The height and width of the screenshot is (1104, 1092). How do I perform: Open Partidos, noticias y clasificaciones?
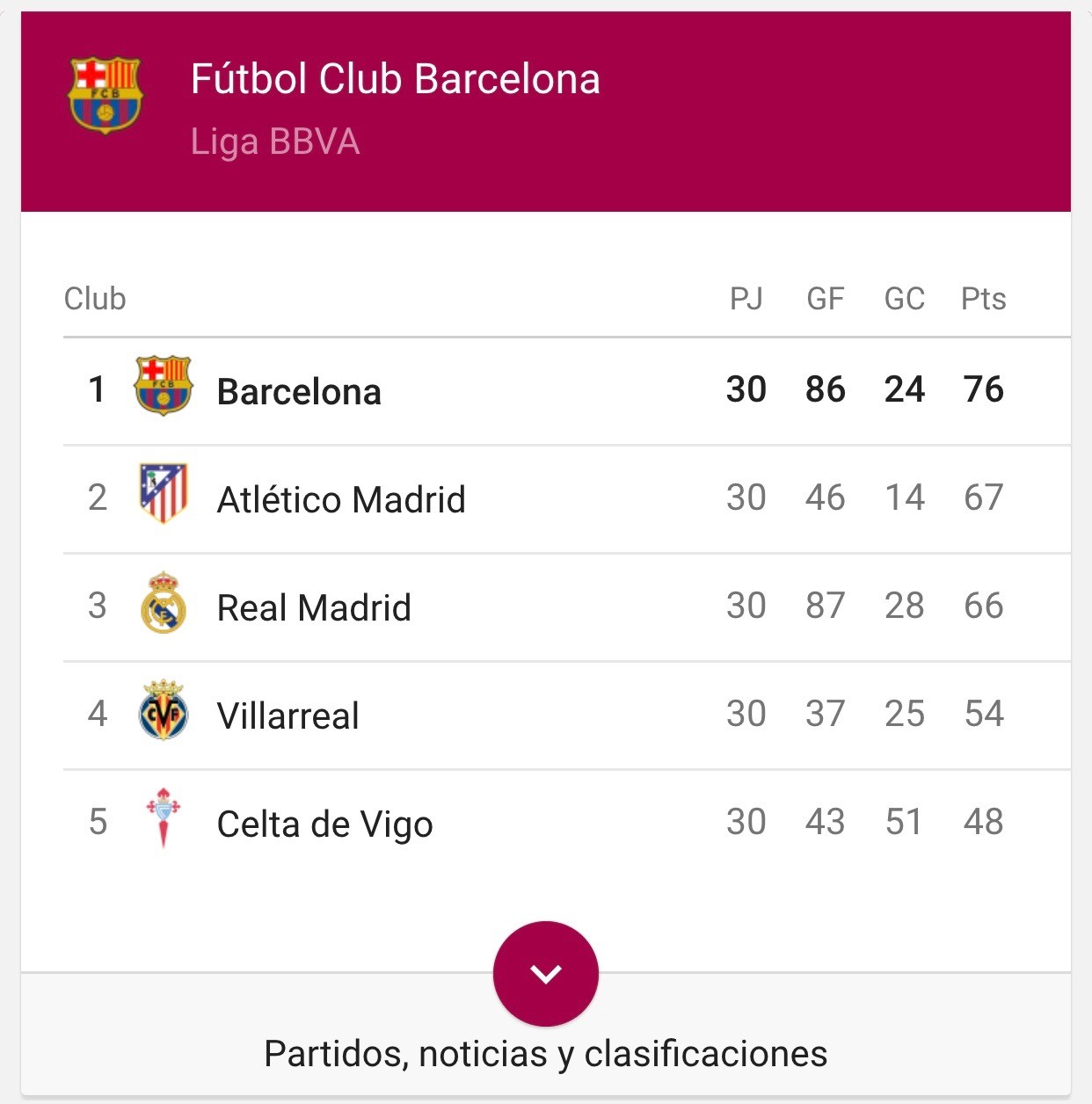546,1053
